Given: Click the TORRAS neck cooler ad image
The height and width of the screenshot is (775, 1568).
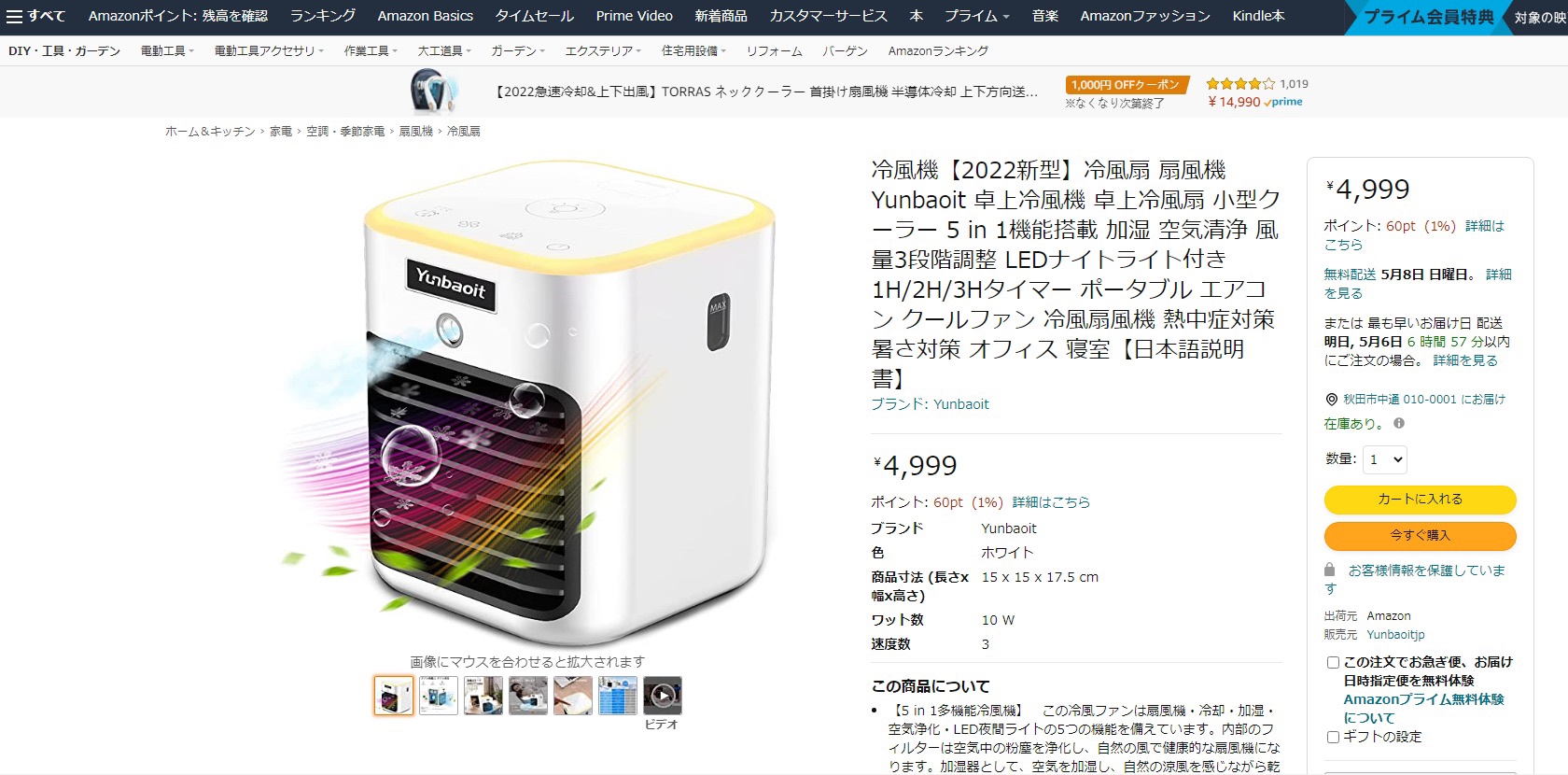Looking at the screenshot, I should [434, 92].
